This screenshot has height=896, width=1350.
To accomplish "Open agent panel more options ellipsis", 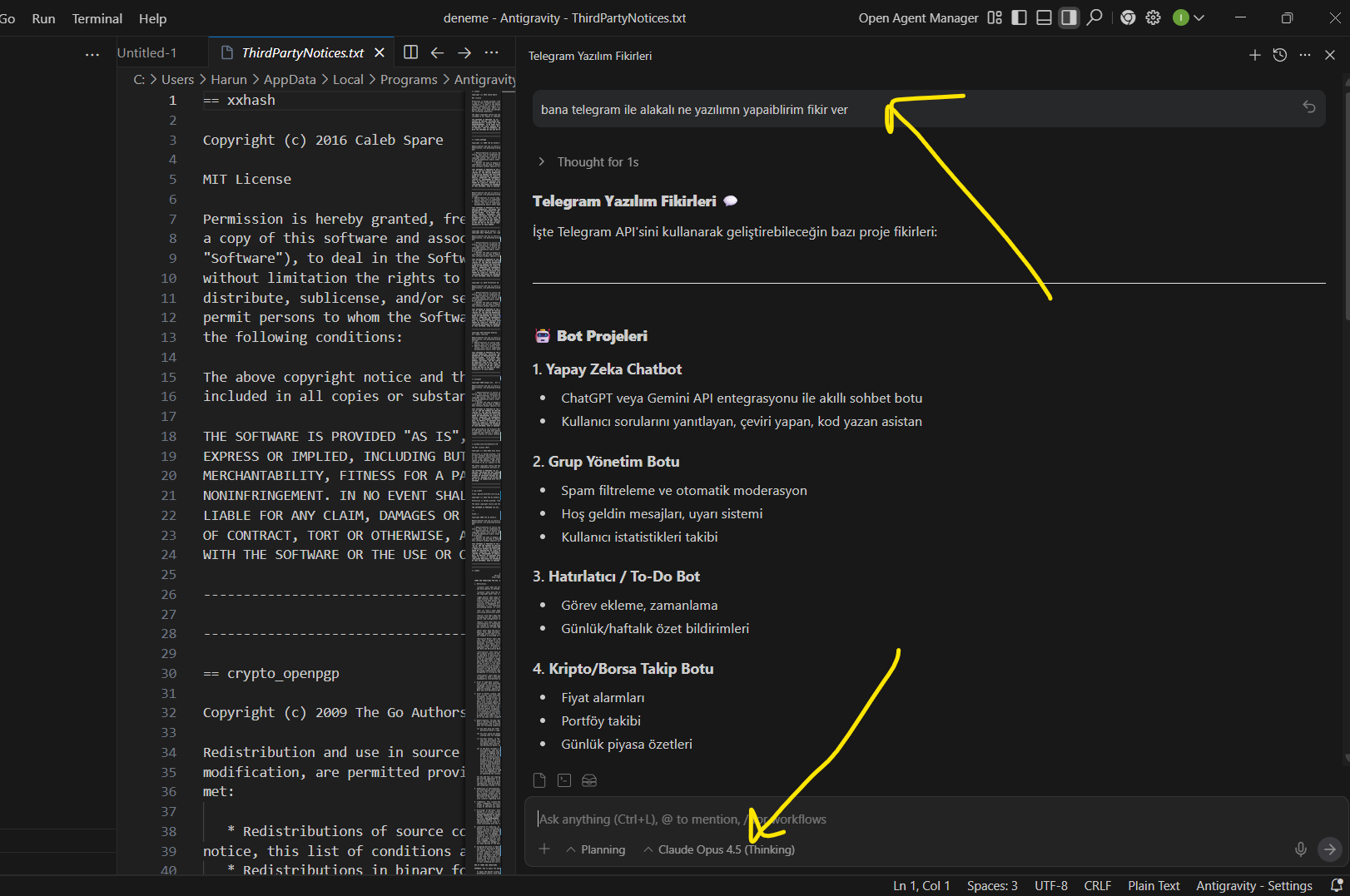I will click(x=1305, y=55).
